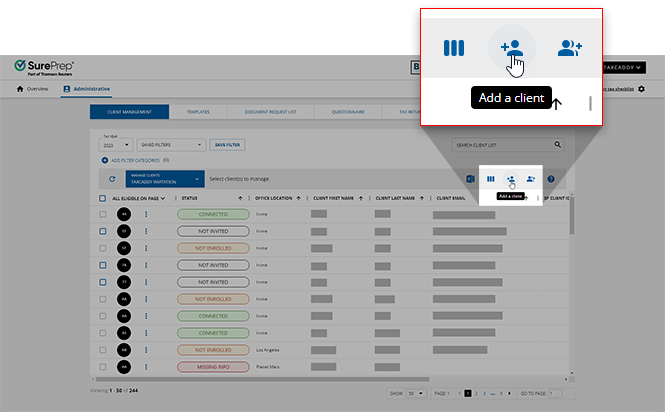Image resolution: width=665 pixels, height=412 pixels.
Task: Check the box in the first Connected row
Action: pyautogui.click(x=103, y=214)
